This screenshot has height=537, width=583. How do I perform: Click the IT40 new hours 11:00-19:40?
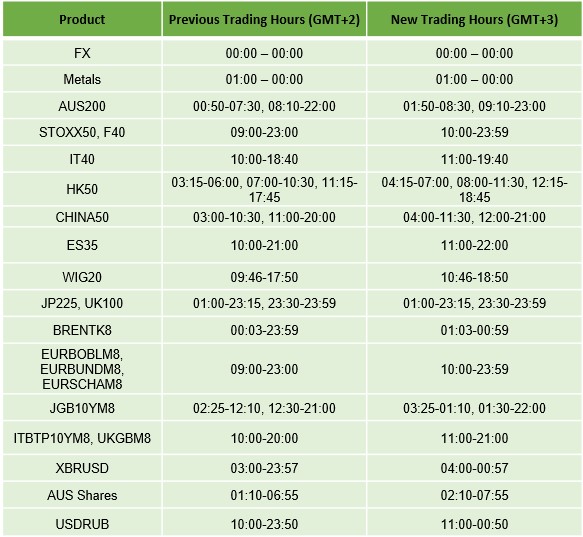474,159
